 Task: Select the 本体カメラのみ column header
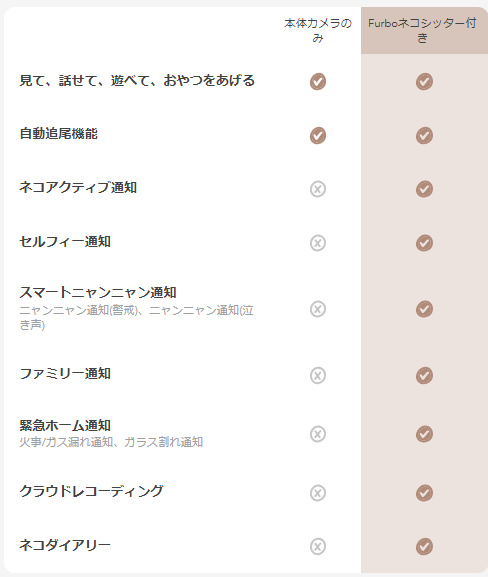pos(318,30)
